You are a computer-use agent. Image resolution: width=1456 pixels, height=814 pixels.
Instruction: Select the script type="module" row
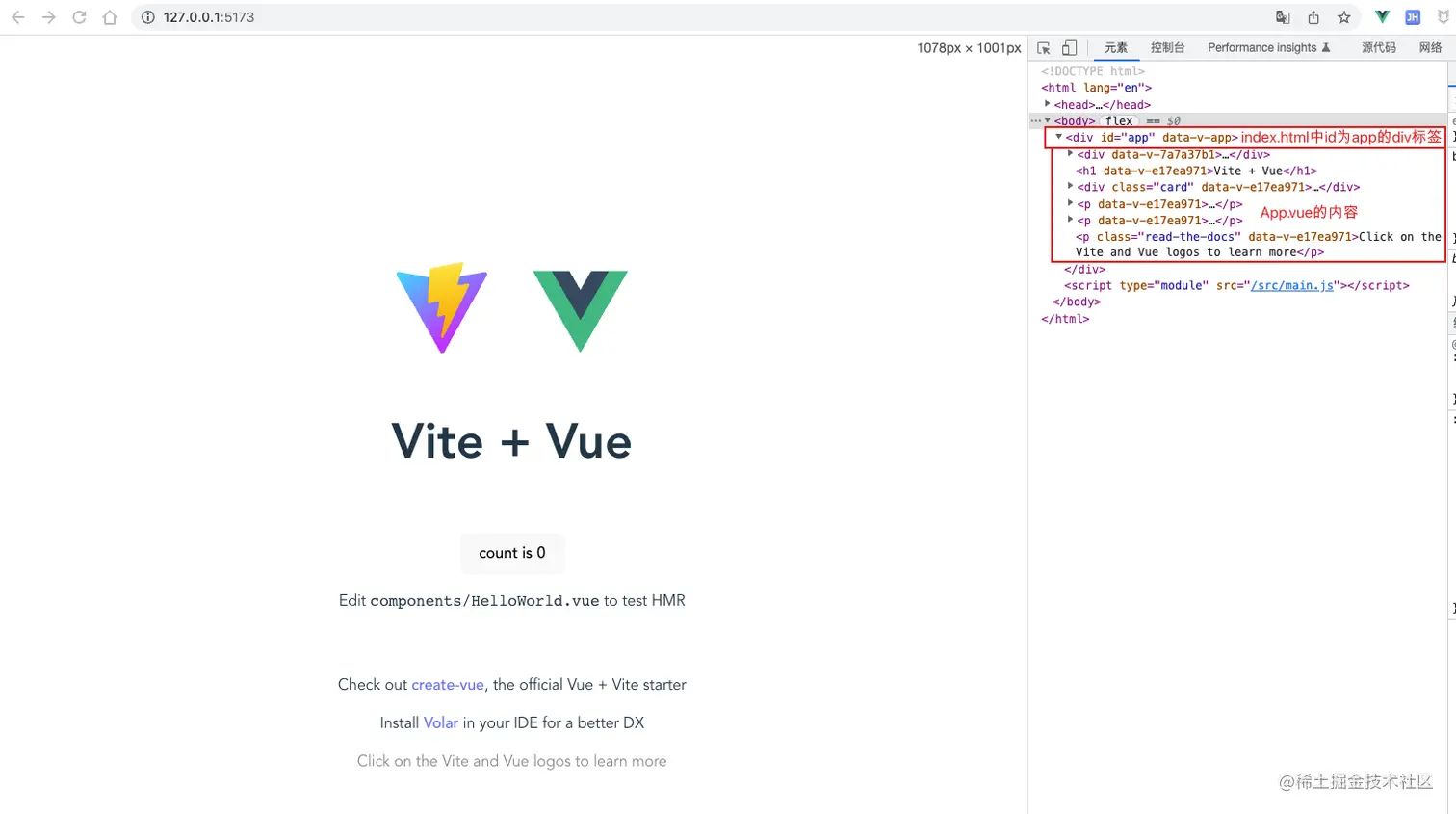[x=1237, y=285]
